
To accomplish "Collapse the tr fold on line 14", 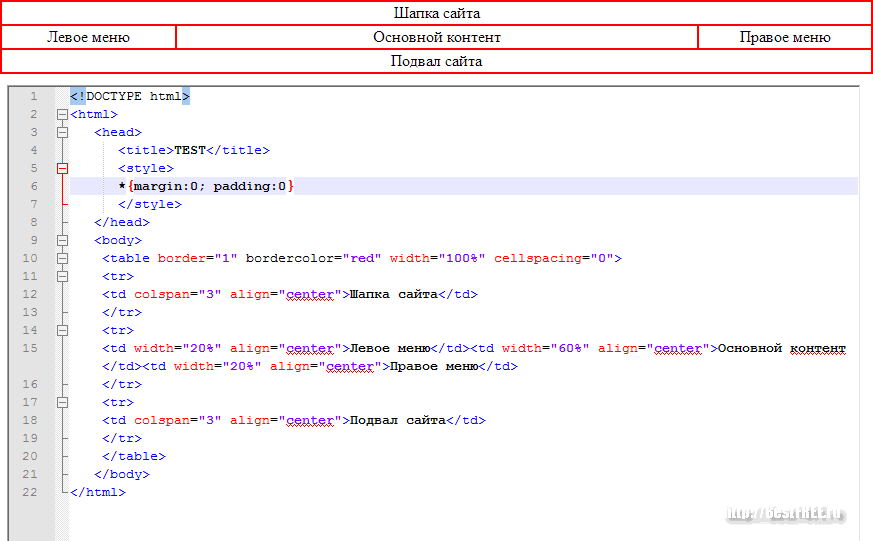I will pos(62,331).
